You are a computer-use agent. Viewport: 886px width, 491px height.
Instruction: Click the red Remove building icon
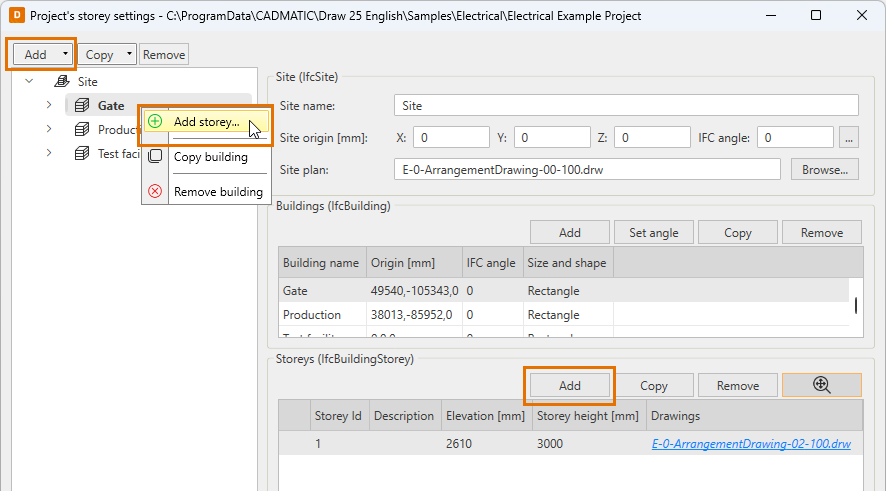click(155, 191)
